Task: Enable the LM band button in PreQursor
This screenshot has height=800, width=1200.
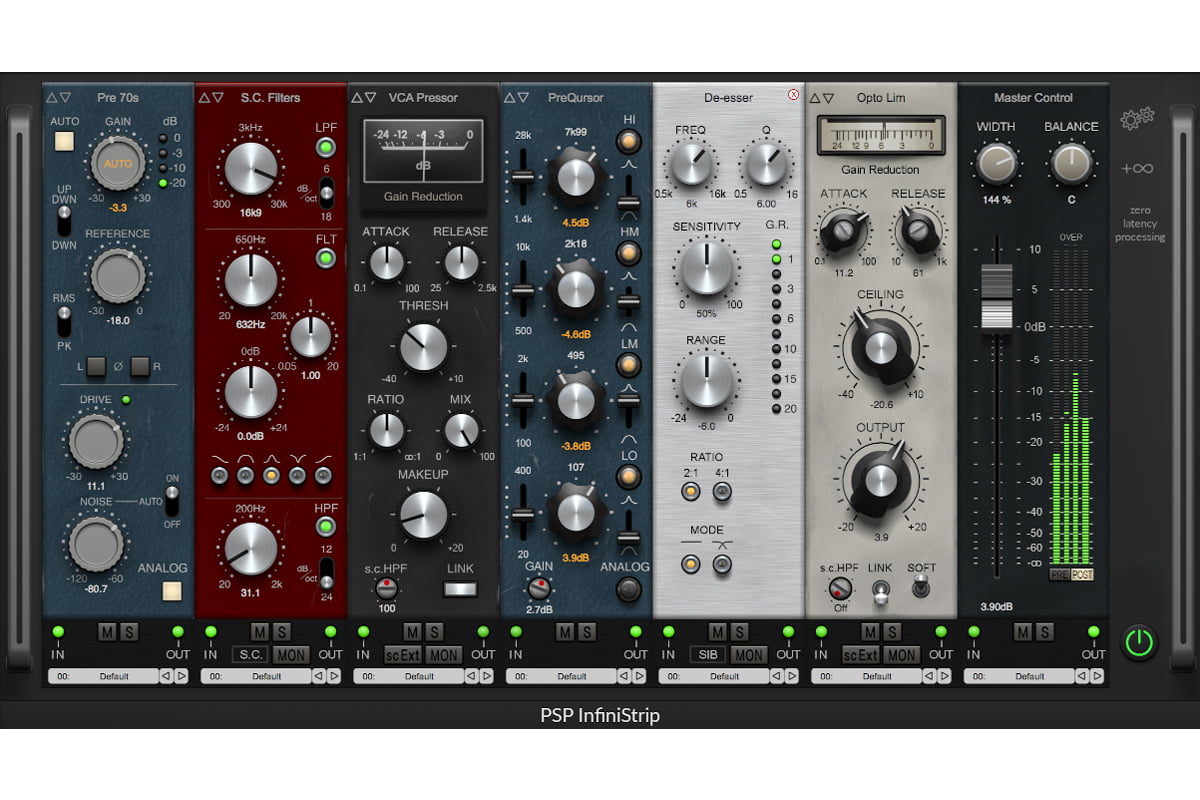Action: [x=629, y=366]
